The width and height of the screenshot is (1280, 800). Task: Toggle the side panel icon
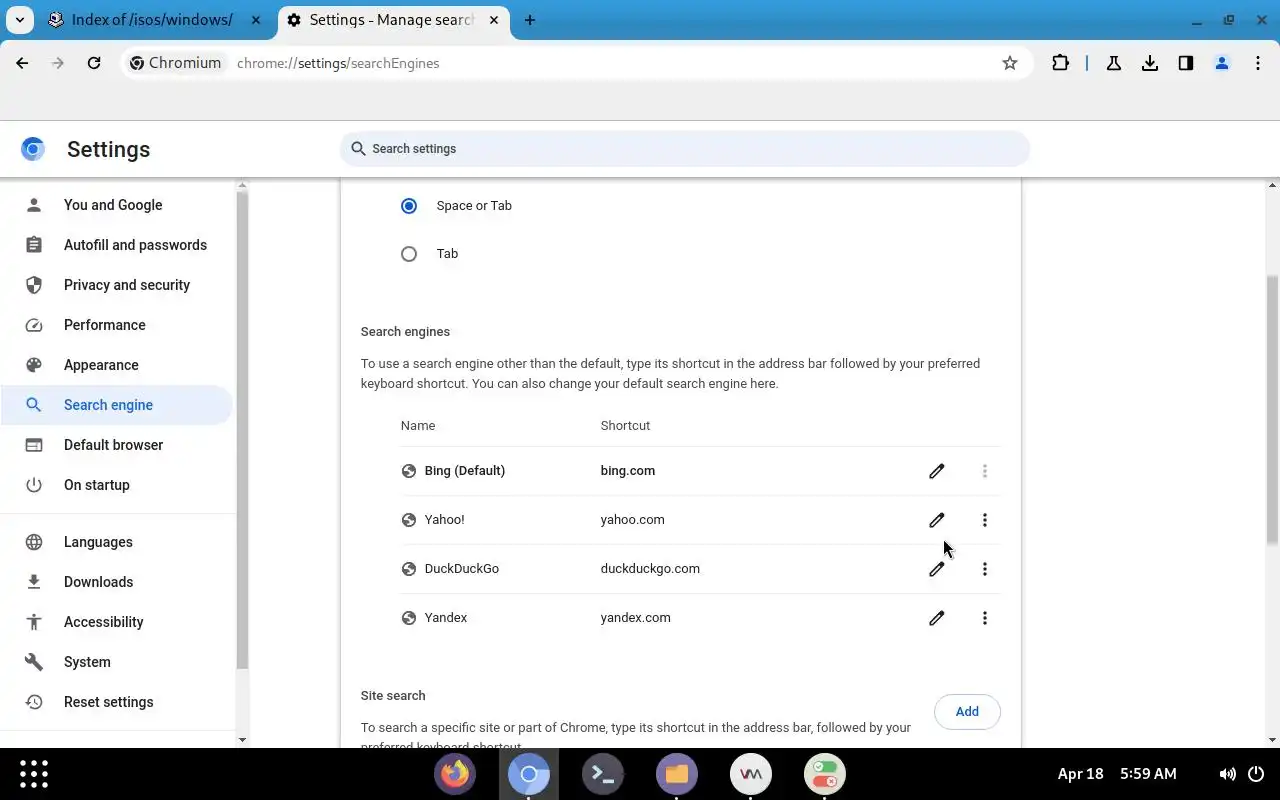click(1186, 63)
